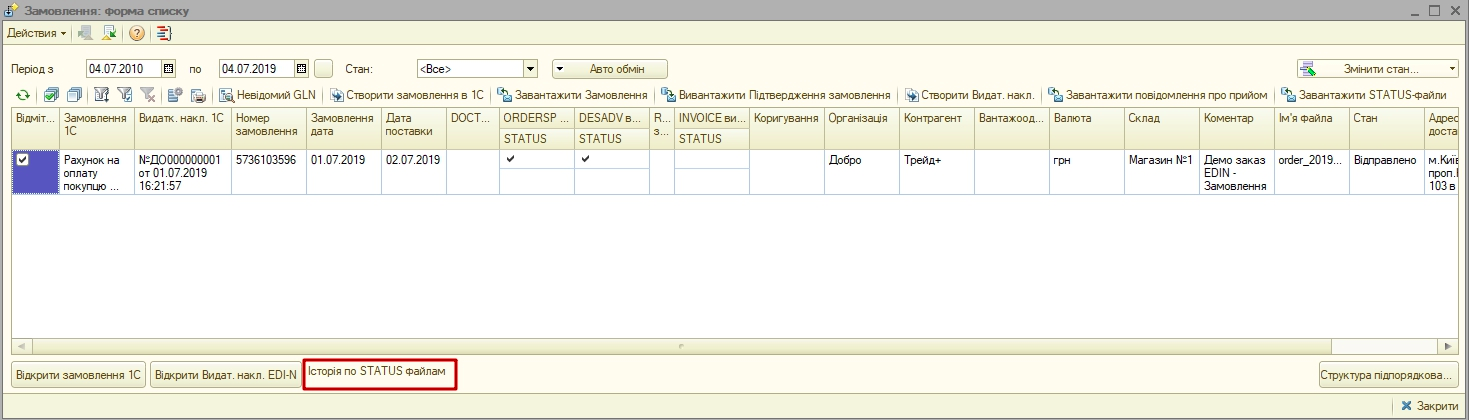
Task: Click the №ДО000000001 invoice cell
Action: [x=181, y=172]
